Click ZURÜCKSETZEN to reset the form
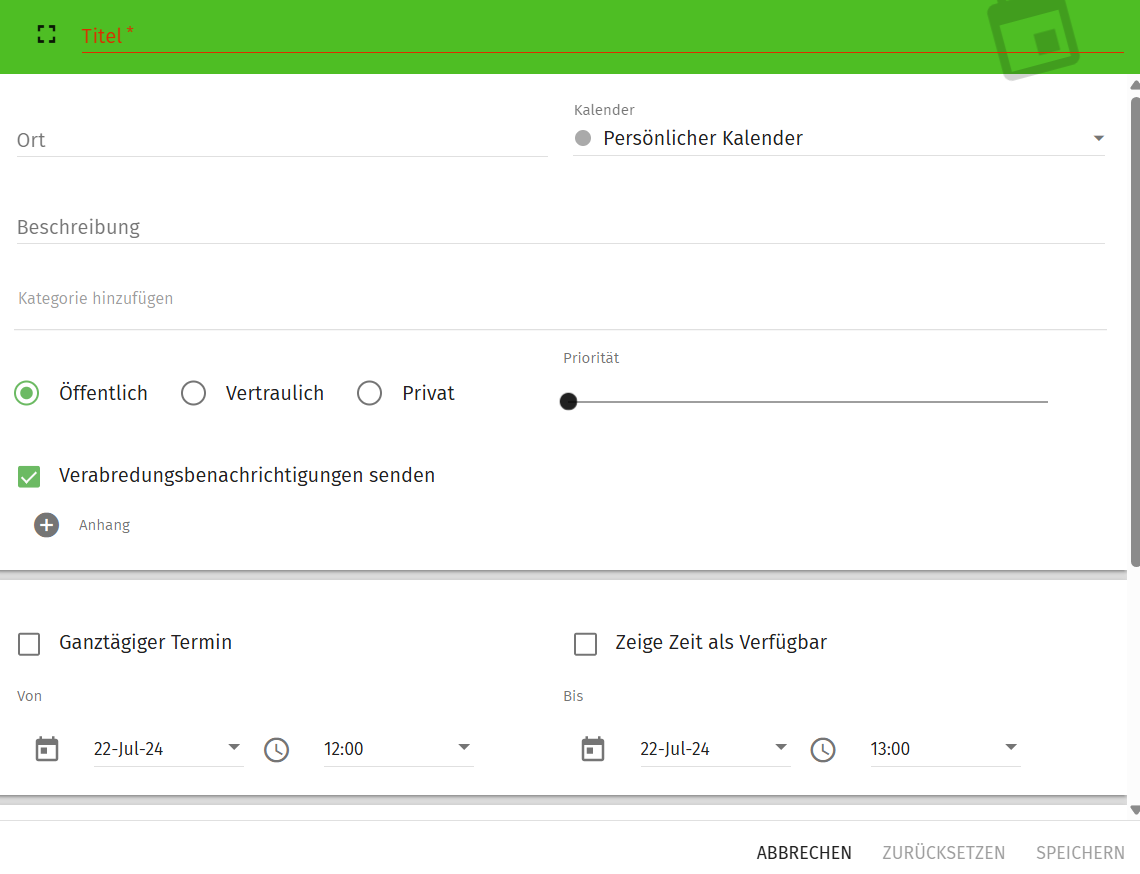Viewport: 1140px width, 874px height. point(944,852)
